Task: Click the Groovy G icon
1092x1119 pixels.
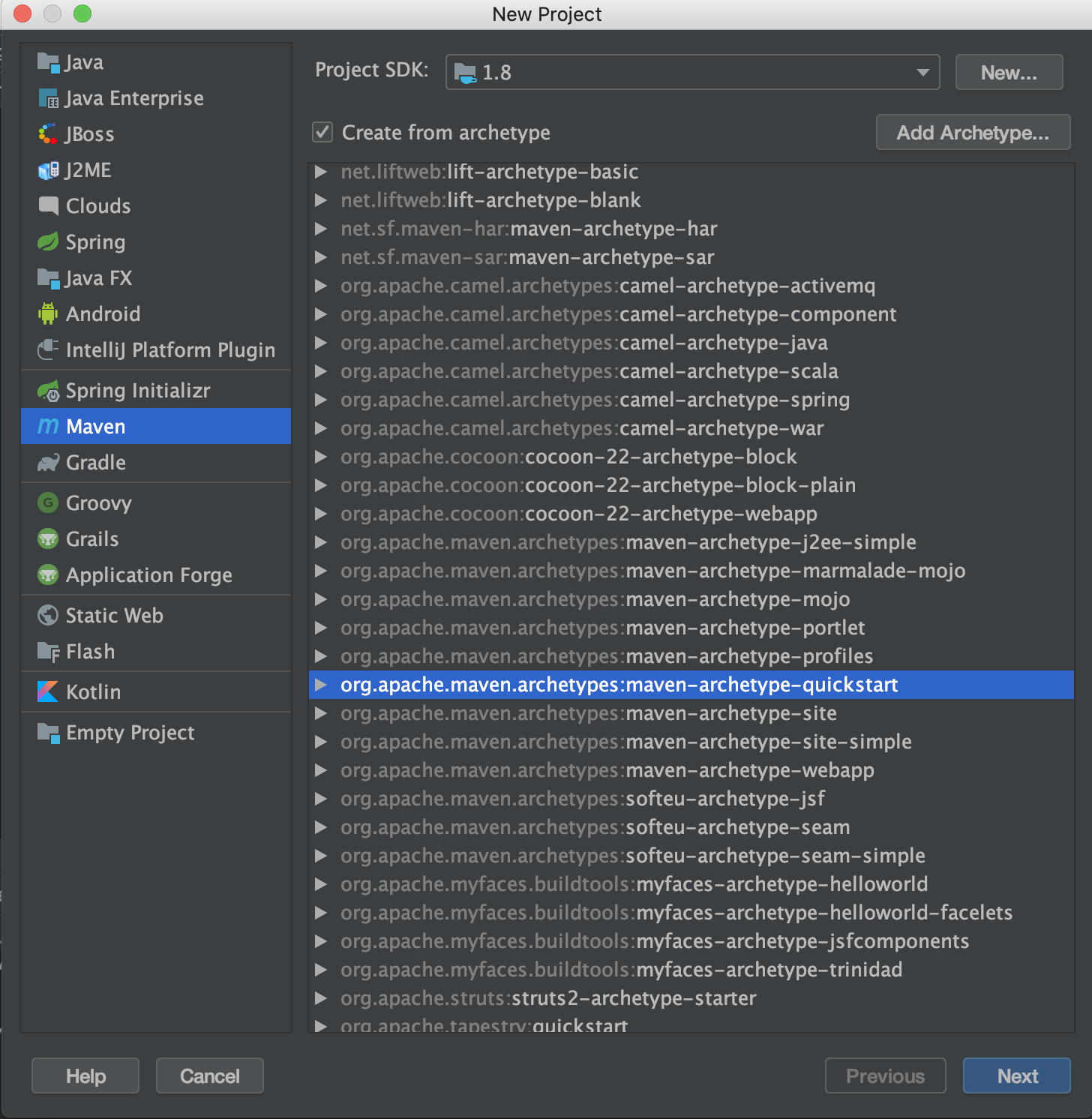Action: point(48,502)
